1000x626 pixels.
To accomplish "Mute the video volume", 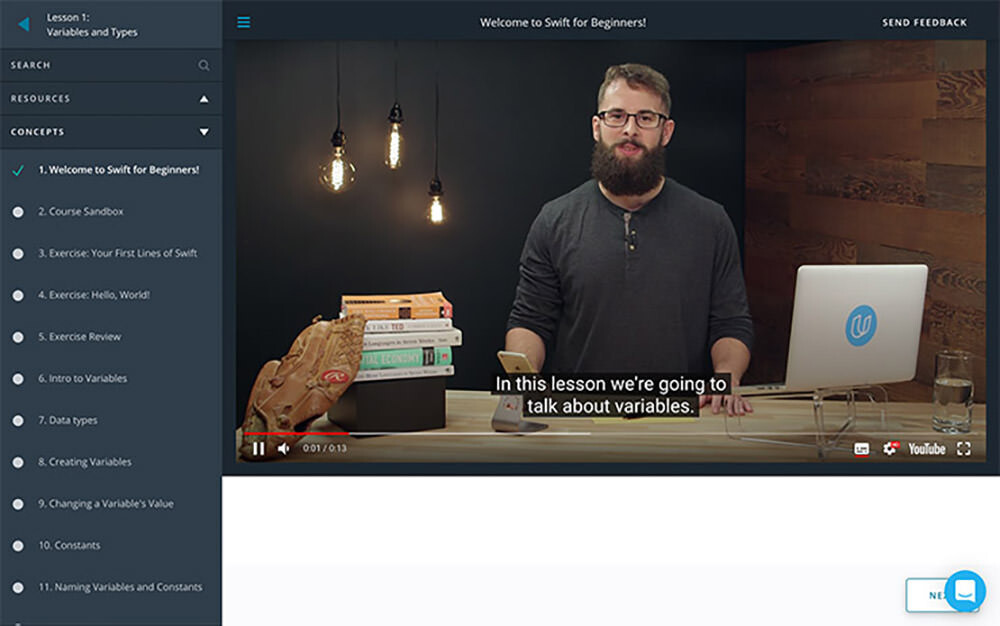I will coord(283,449).
